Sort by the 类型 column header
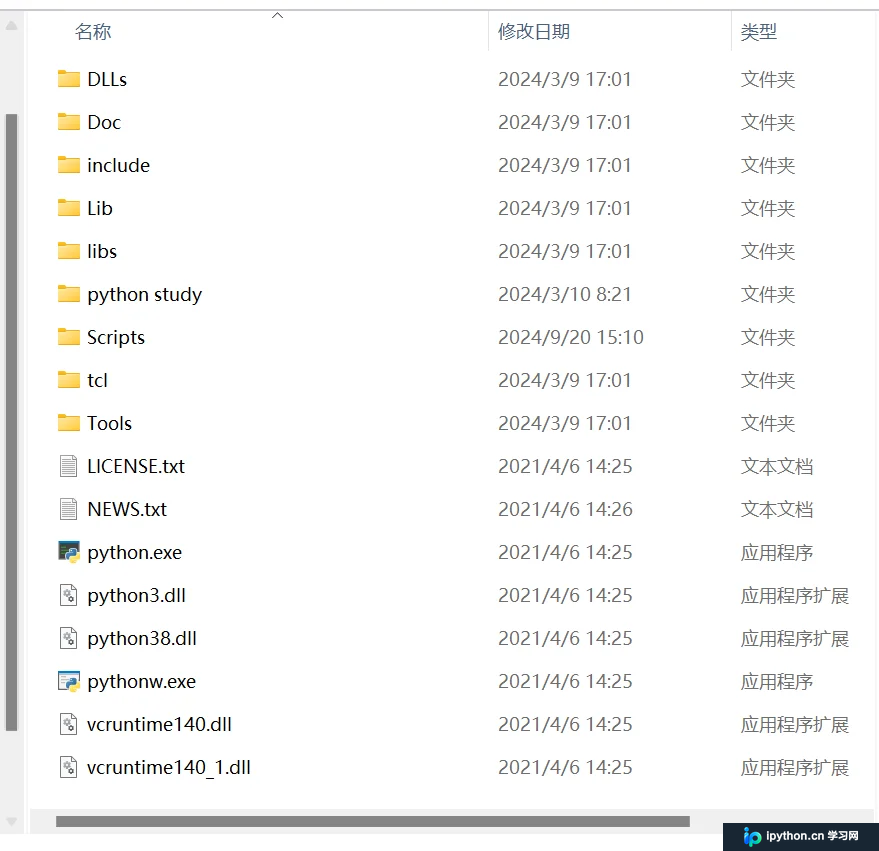Image resolution: width=879 pixels, height=851 pixels. click(758, 31)
